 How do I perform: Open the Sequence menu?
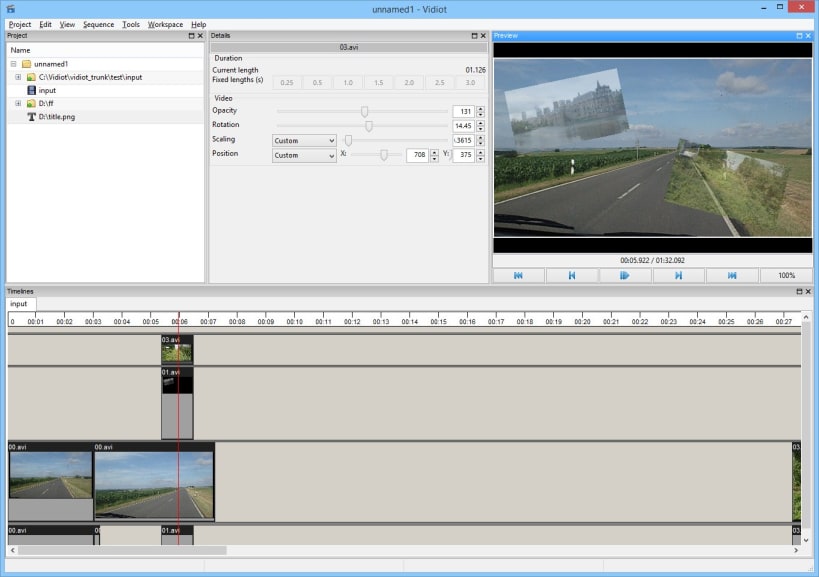tap(98, 24)
